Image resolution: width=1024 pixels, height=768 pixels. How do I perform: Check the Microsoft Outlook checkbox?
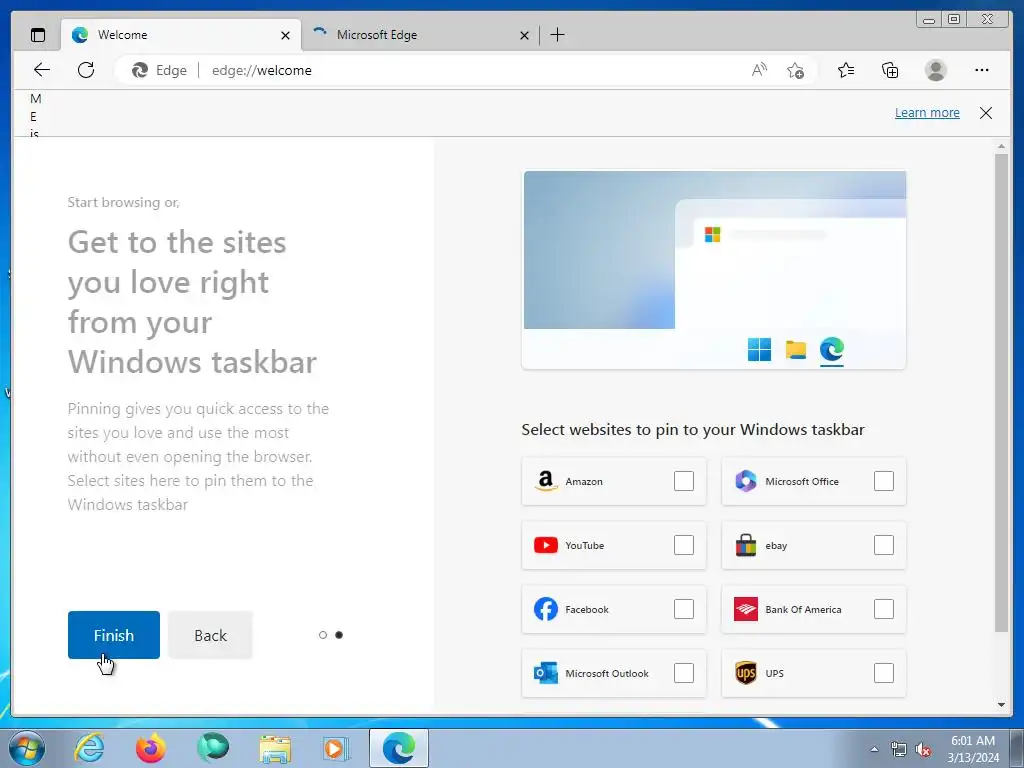(684, 673)
